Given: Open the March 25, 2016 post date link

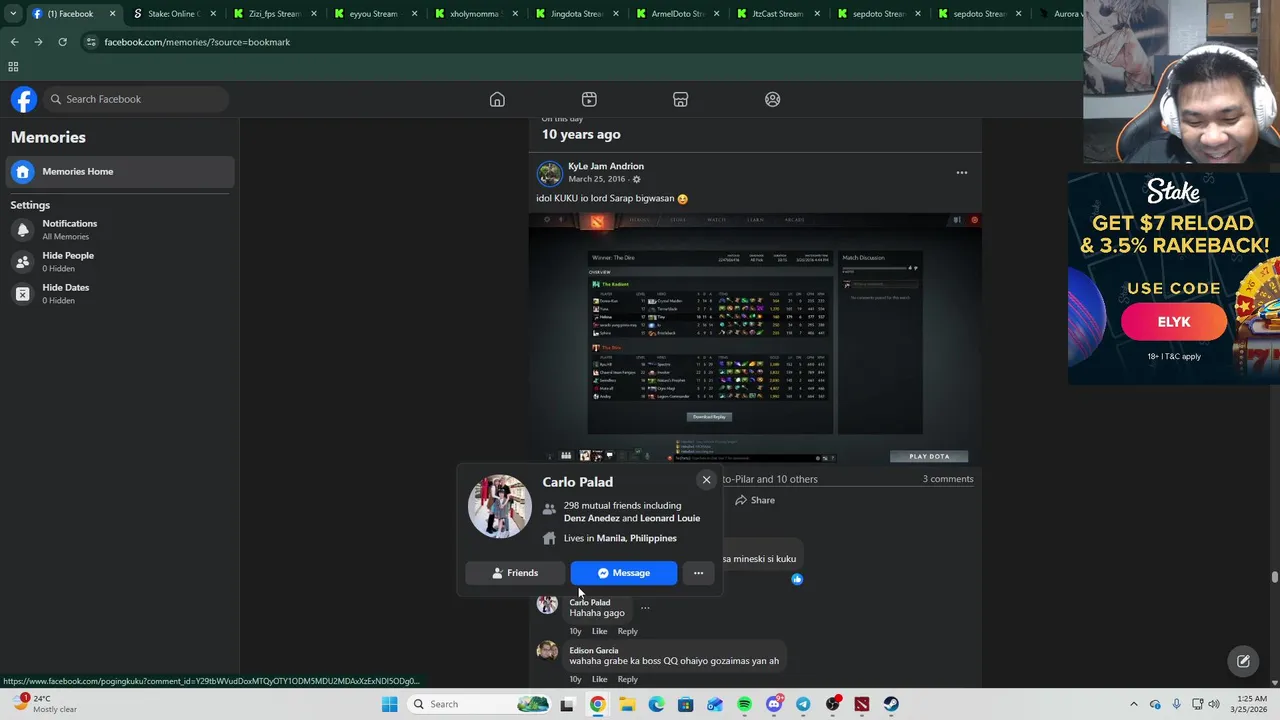Looking at the screenshot, I should pyautogui.click(x=596, y=179).
